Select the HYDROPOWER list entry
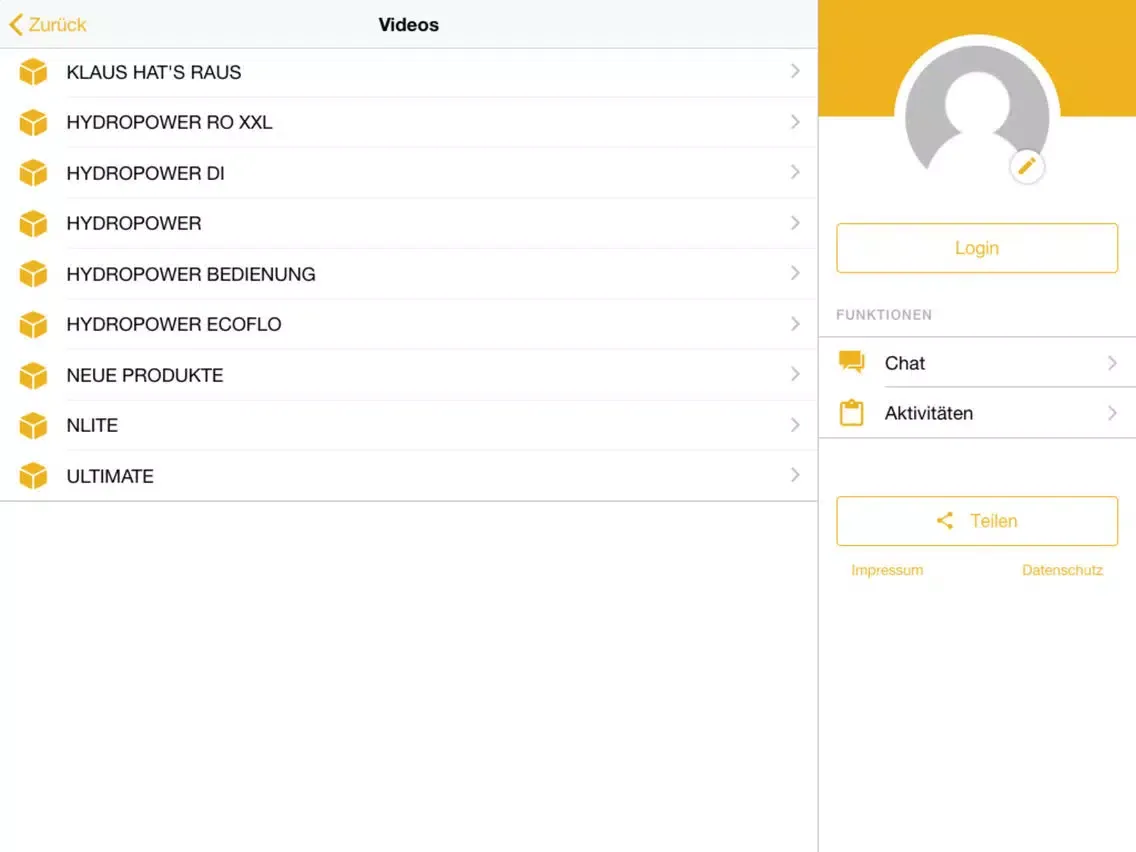This screenshot has height=852, width=1136. pos(134,223)
